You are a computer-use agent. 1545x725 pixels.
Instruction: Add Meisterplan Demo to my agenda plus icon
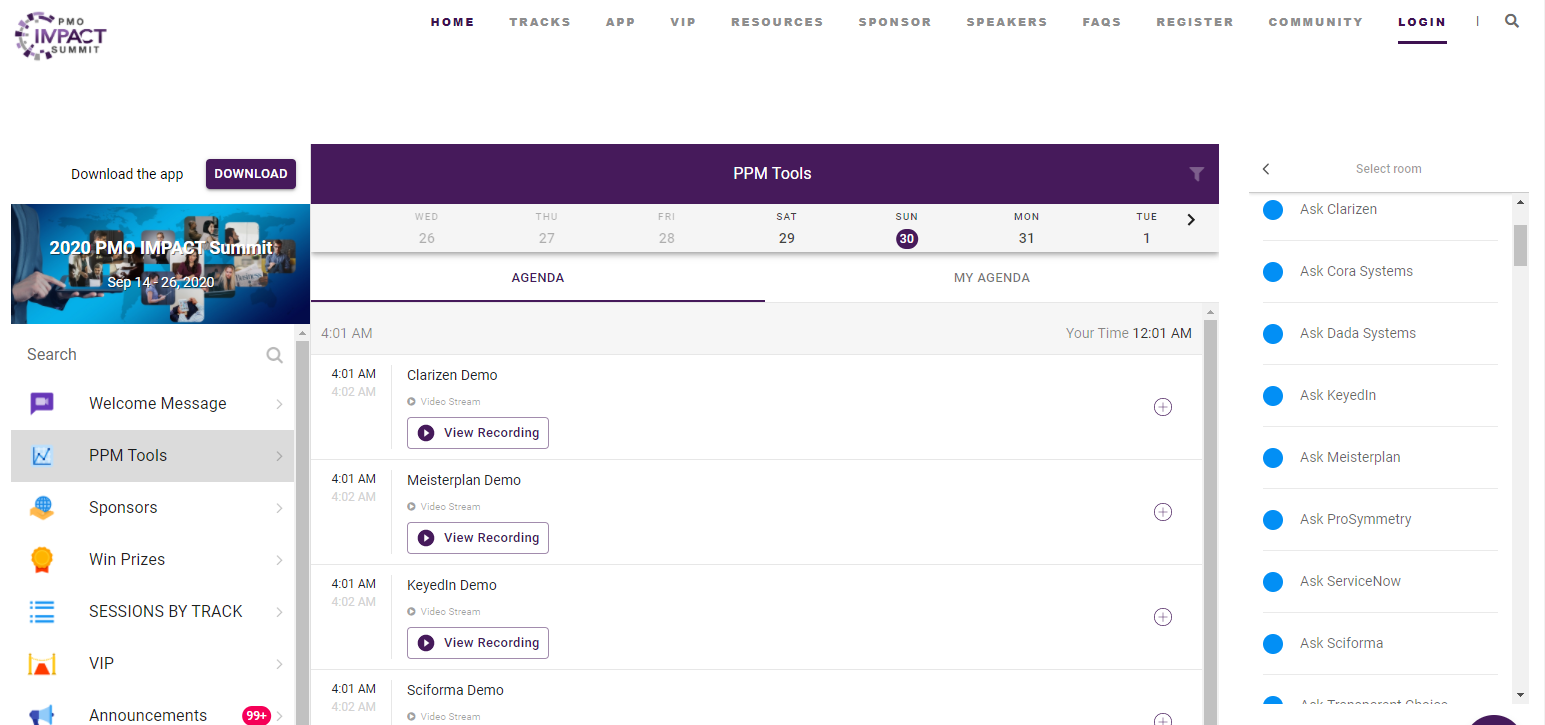tap(1163, 512)
